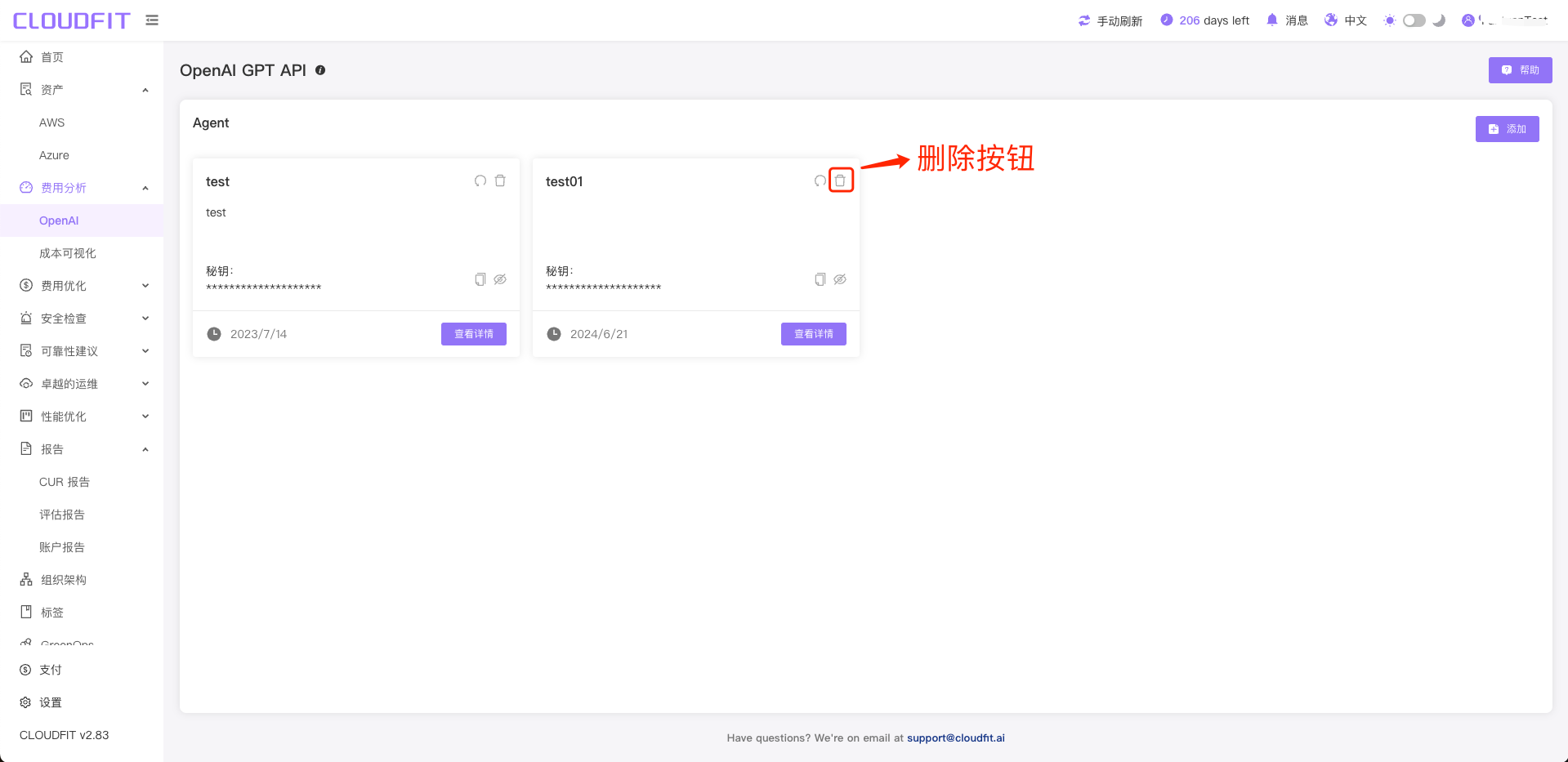This screenshot has width=1568, height=762.
Task: Click the 手动刷新 text
Action: point(1119,20)
